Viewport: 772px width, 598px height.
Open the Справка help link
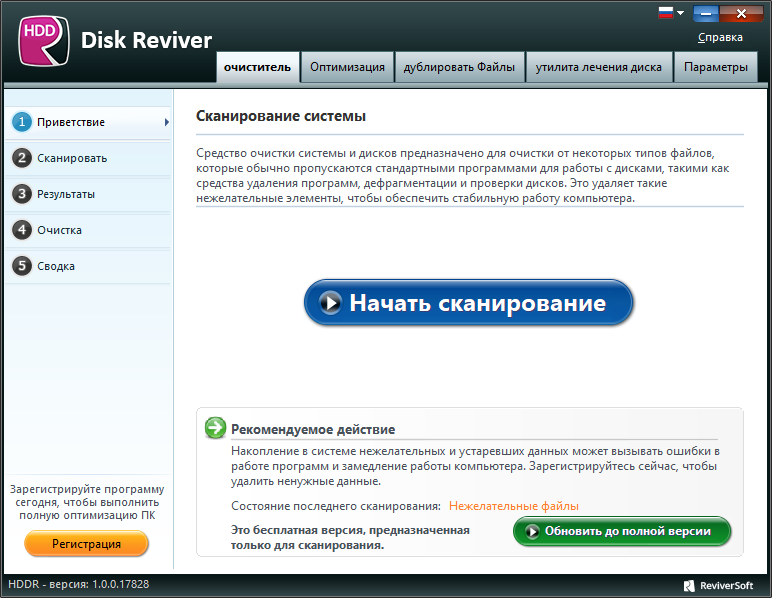(720, 37)
